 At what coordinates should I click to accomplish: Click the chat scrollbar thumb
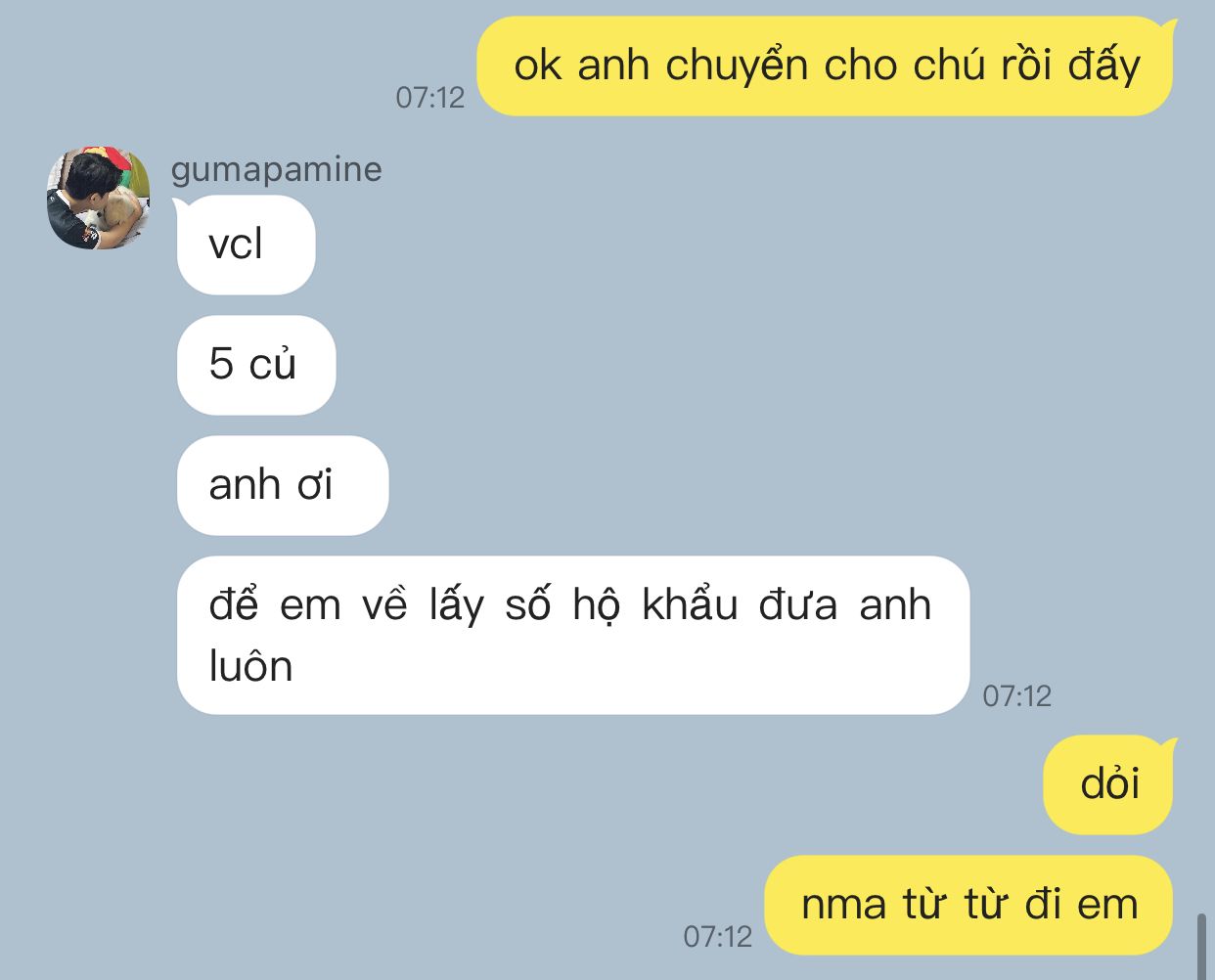tap(1202, 946)
